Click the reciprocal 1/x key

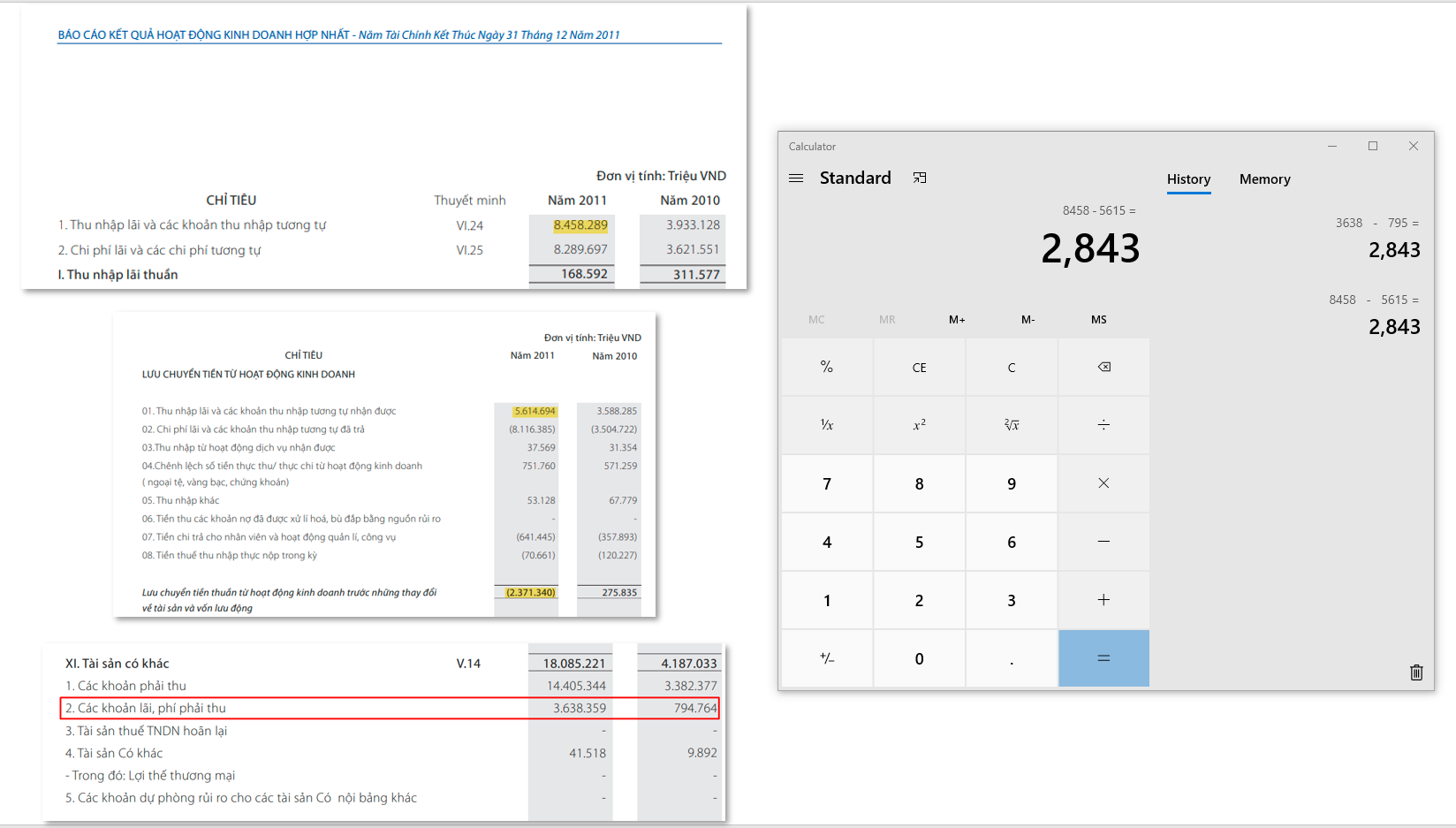point(827,425)
